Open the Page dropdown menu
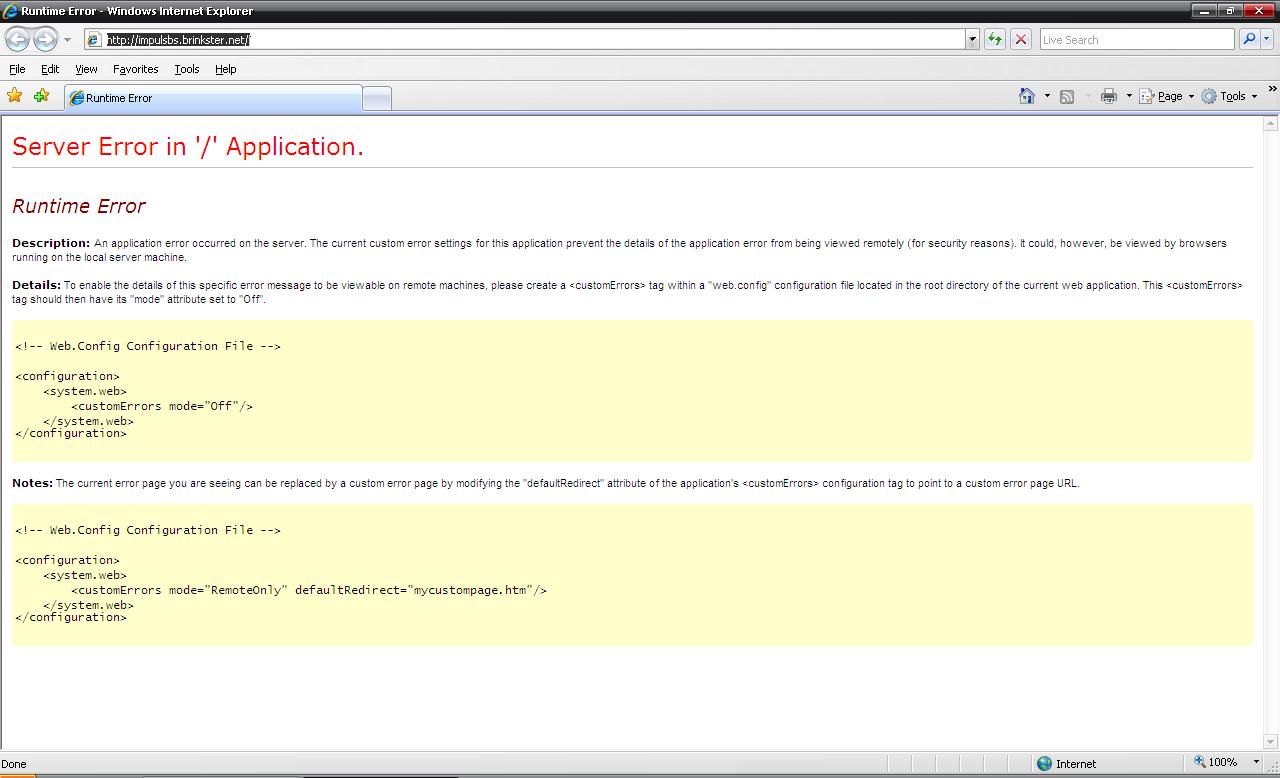 click(x=1169, y=96)
